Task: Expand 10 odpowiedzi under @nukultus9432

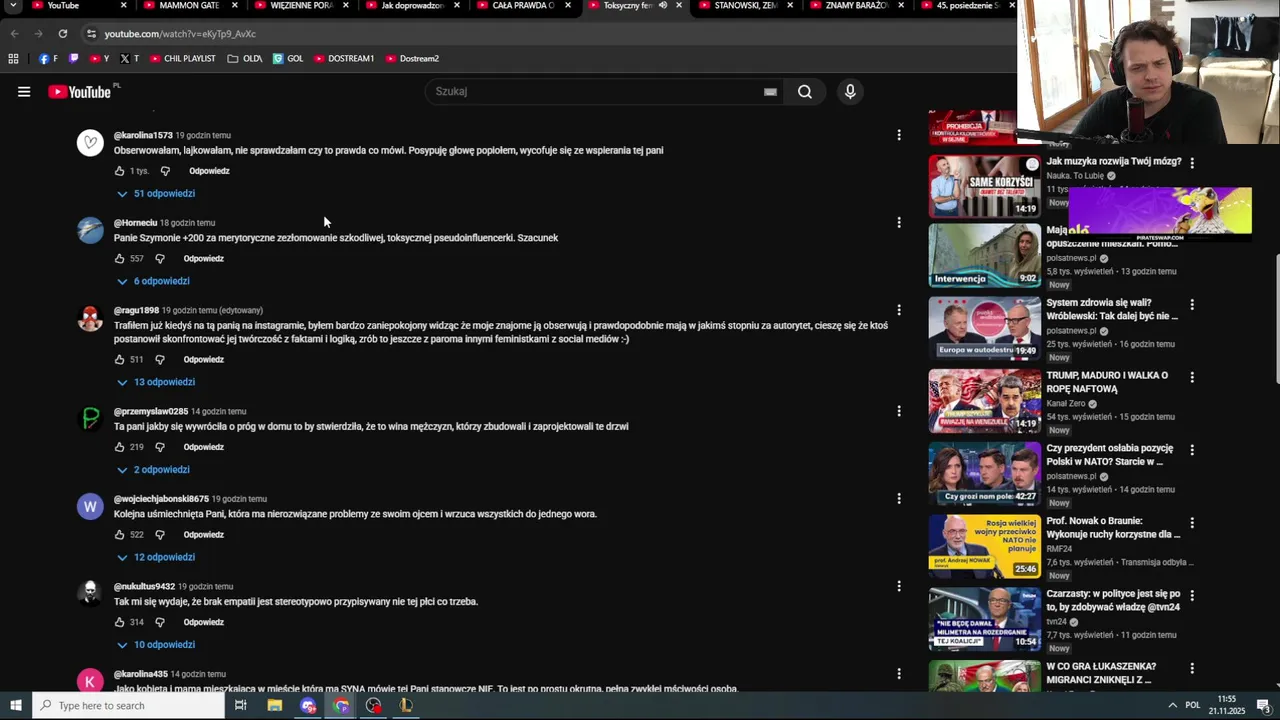Action: pos(155,645)
